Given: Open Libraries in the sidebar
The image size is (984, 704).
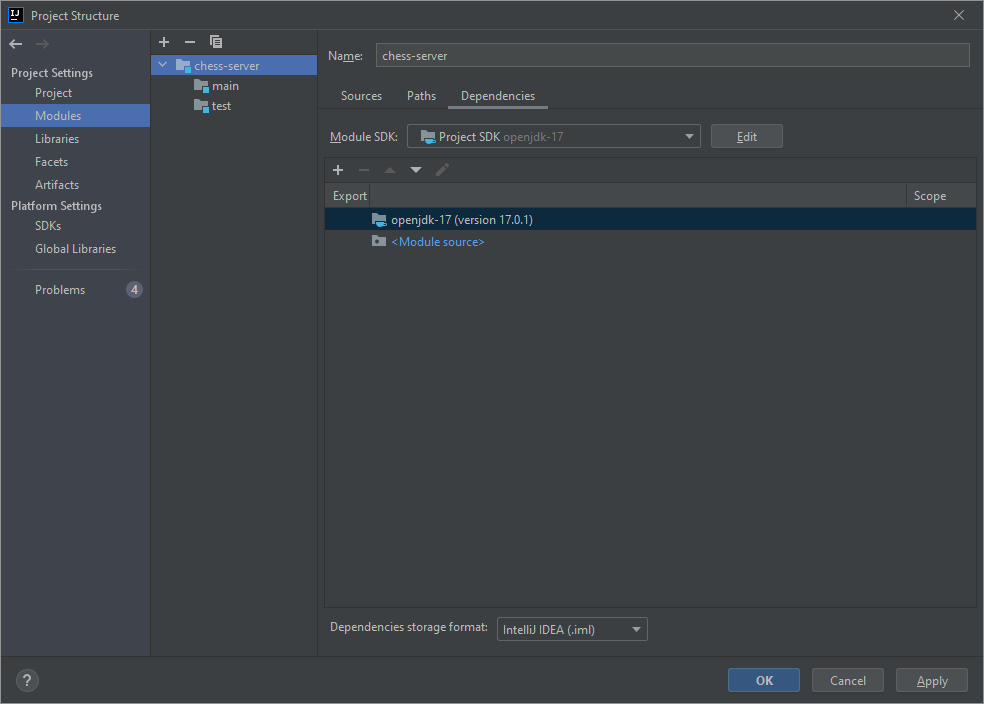Looking at the screenshot, I should 56,139.
